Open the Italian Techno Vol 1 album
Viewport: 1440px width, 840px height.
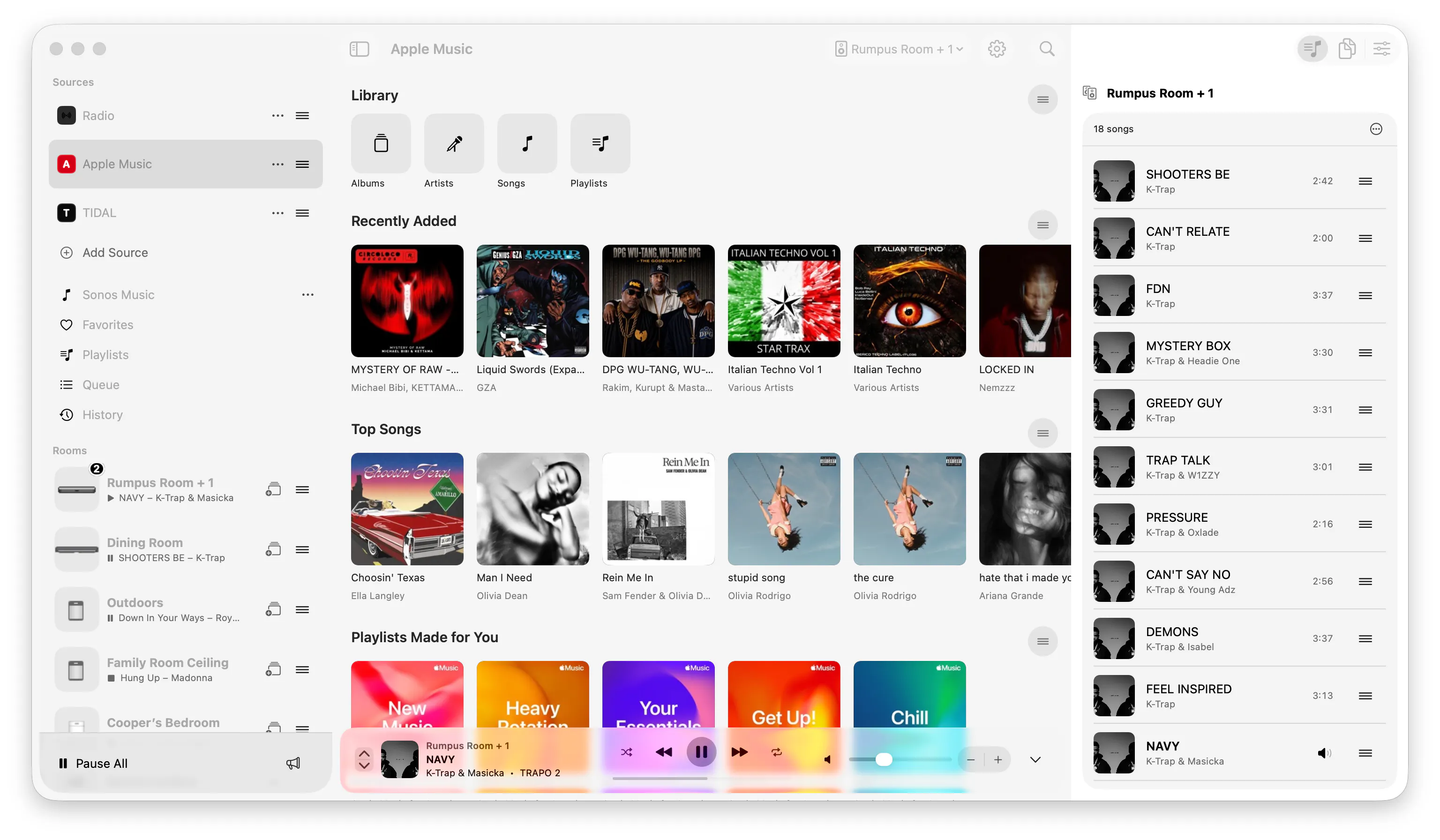[x=783, y=301]
